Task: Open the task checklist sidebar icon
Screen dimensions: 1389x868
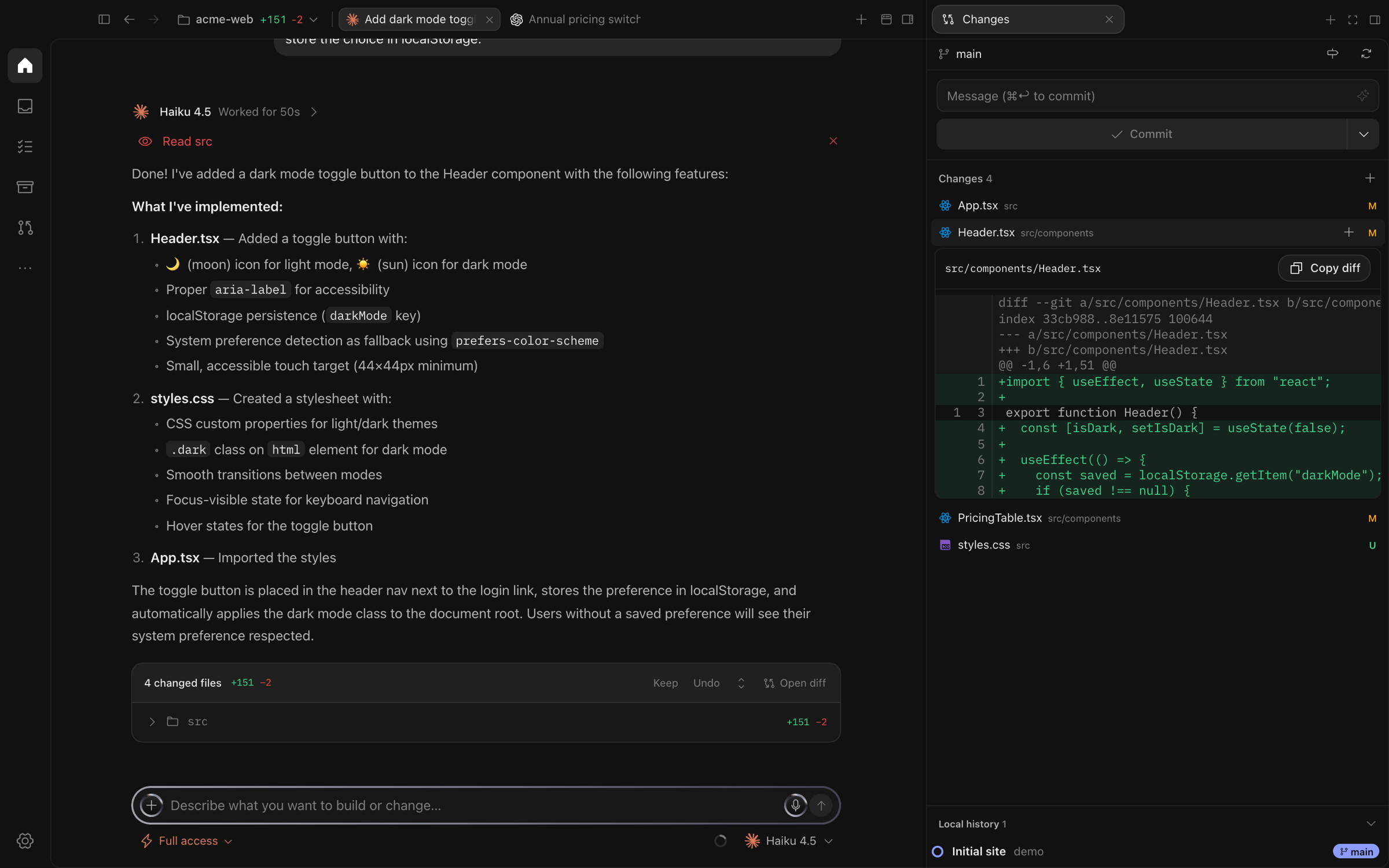Action: tap(25, 146)
